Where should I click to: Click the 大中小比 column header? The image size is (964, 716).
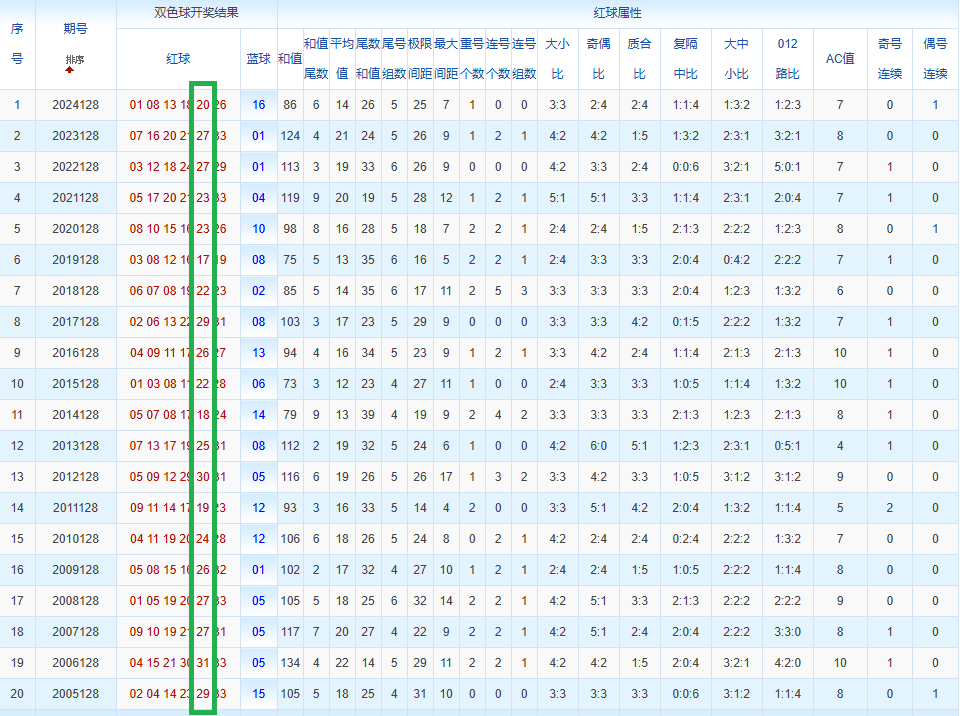click(737, 59)
